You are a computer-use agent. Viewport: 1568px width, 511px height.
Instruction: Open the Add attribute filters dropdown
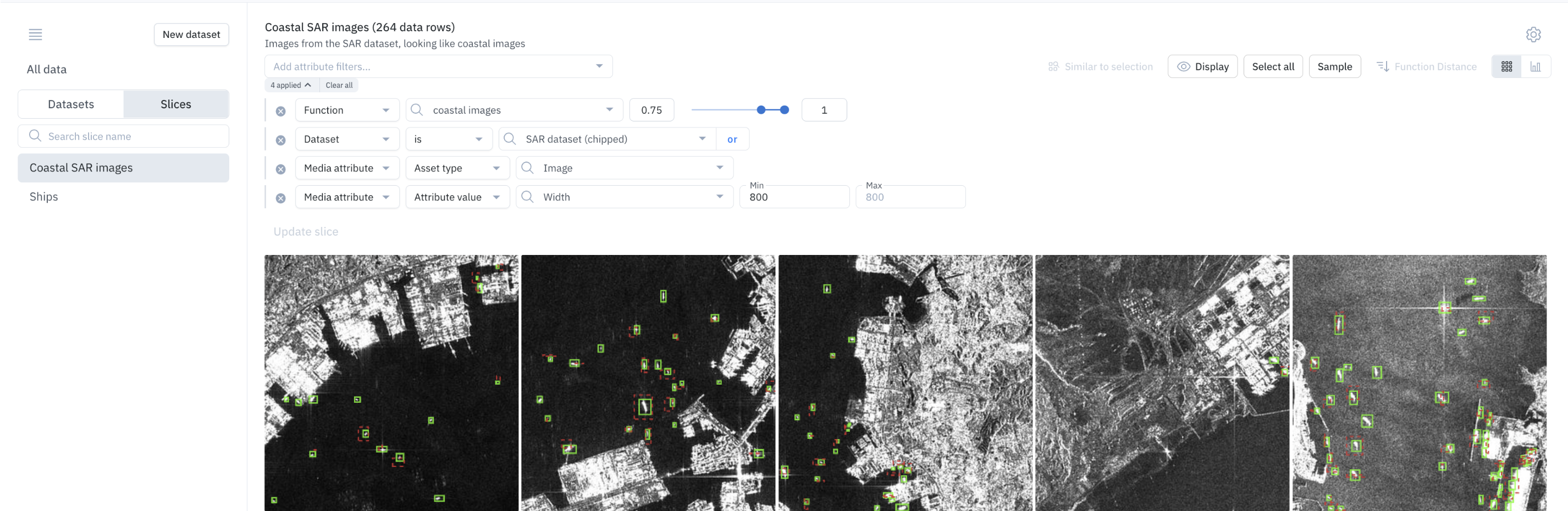click(x=438, y=66)
